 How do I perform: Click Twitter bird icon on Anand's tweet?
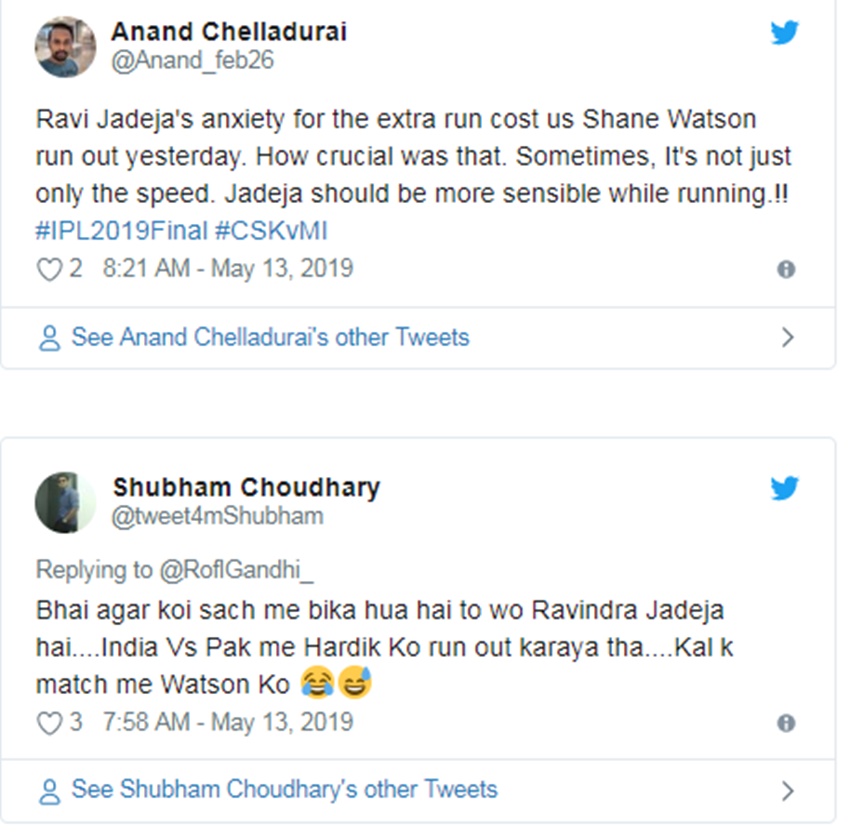tap(785, 32)
